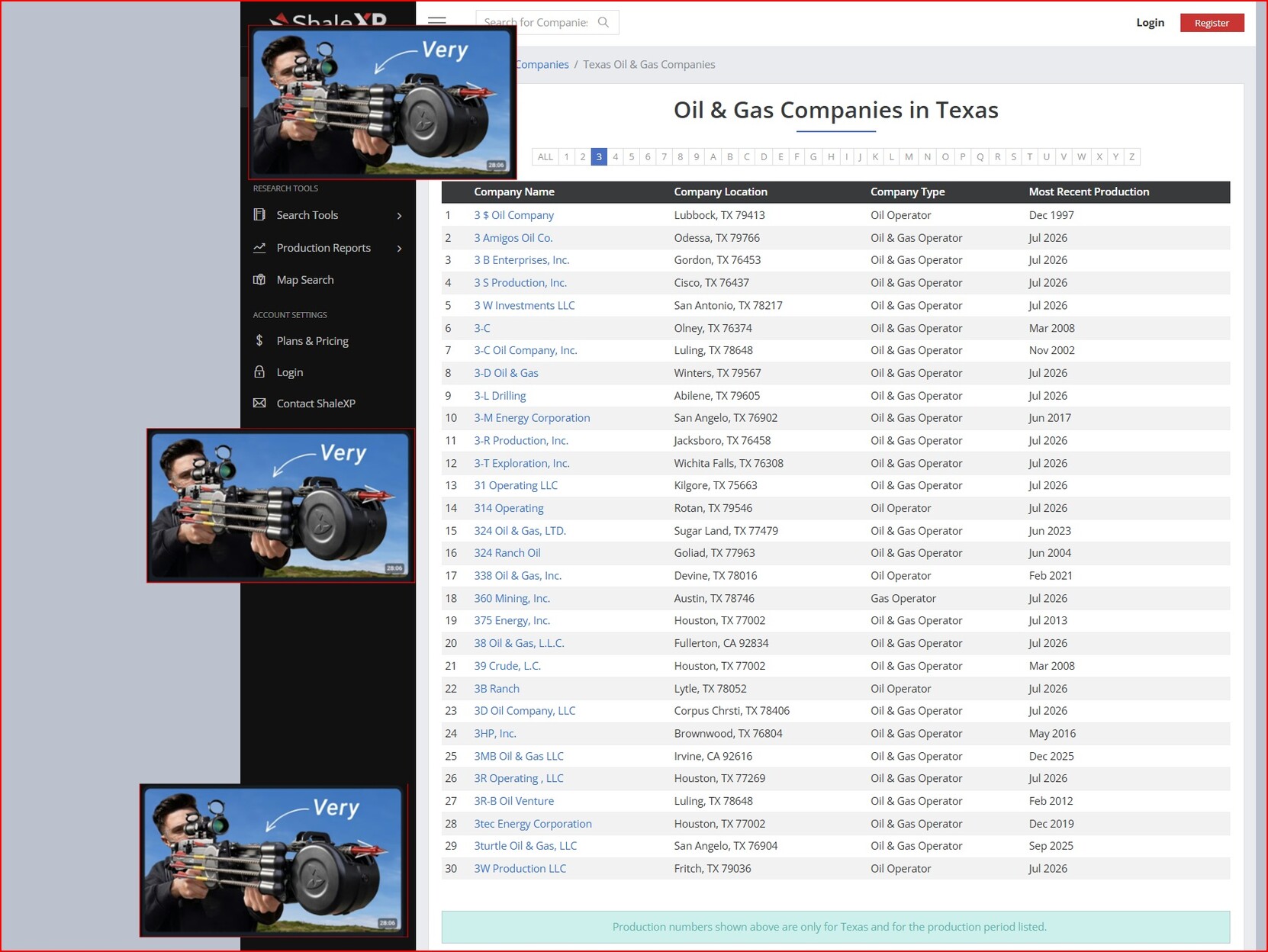Filter companies by number 9
Viewport: 1268px width, 952px height.
(x=697, y=156)
